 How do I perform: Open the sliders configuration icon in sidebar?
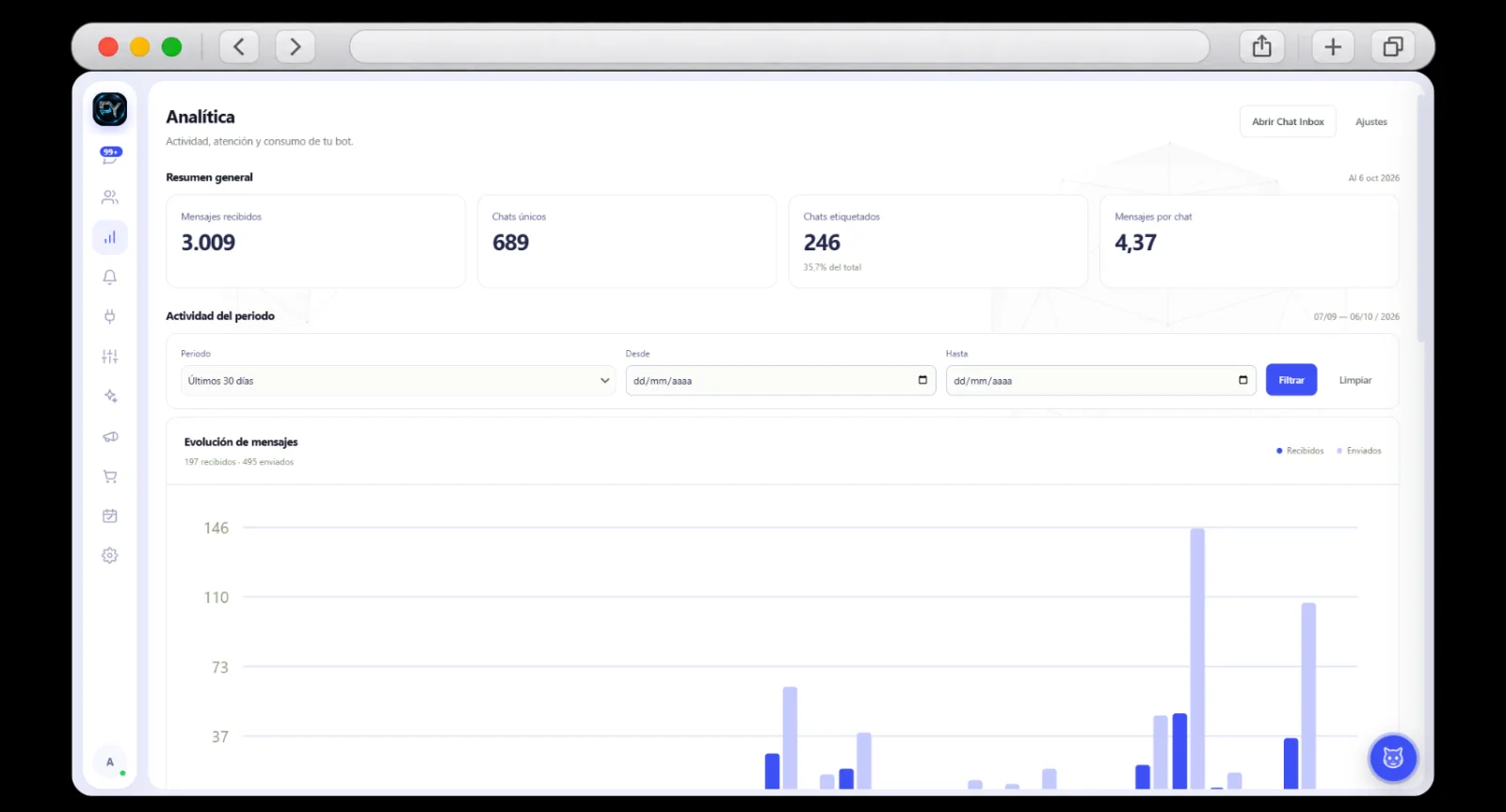pos(110,357)
